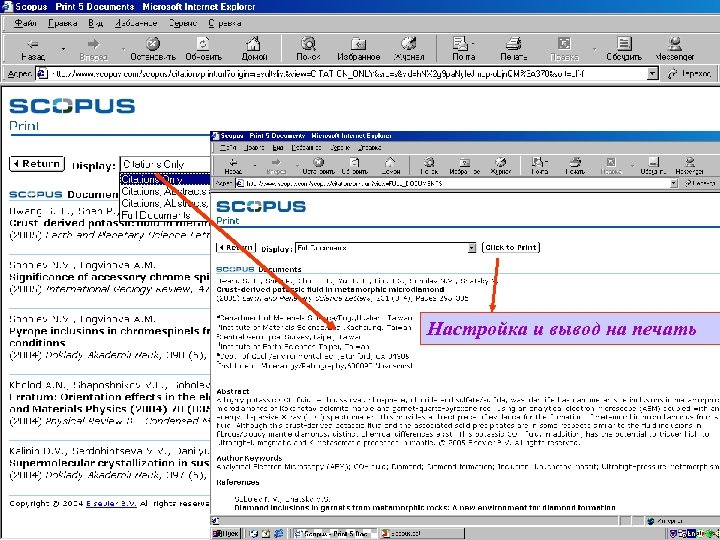Viewport: 720px width, 540px height.
Task: Click Start (Пуск) button on taskbar
Action: [226, 534]
